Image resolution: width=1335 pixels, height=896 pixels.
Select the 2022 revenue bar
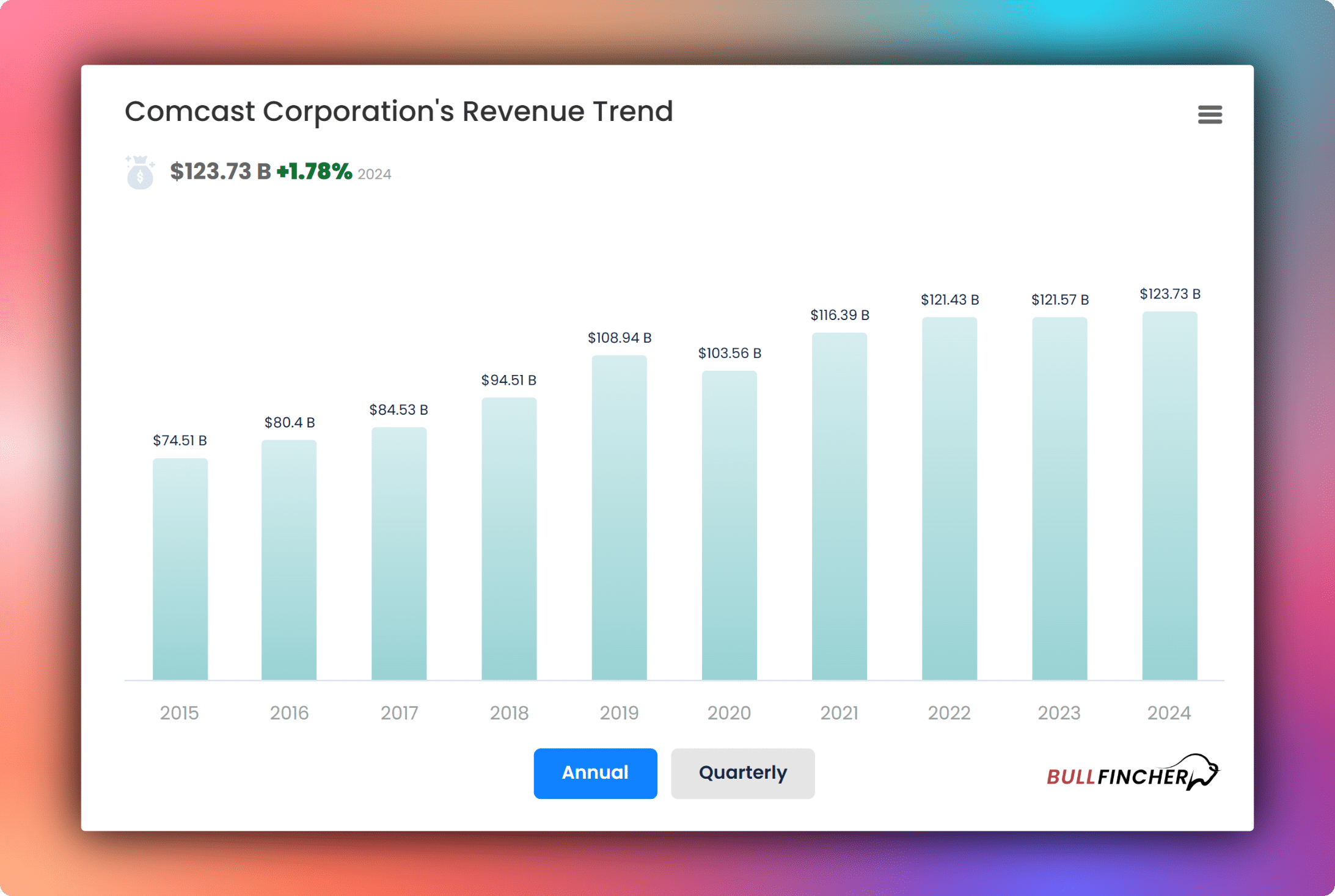click(x=949, y=498)
